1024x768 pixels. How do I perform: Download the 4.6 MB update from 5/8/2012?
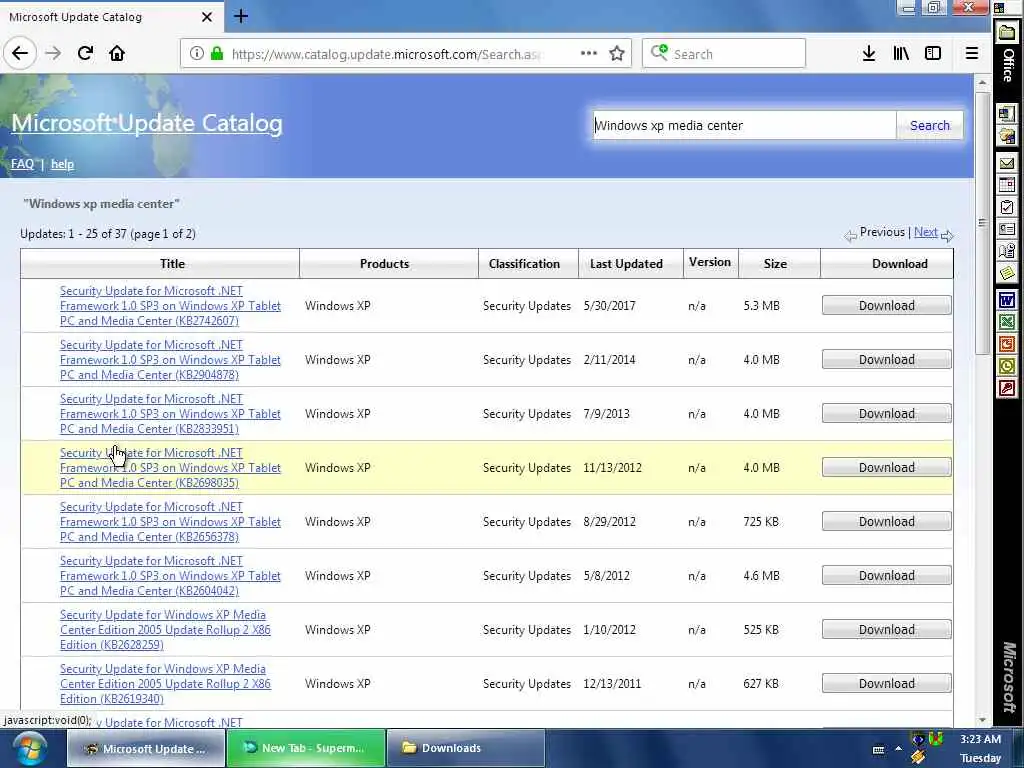pos(886,575)
